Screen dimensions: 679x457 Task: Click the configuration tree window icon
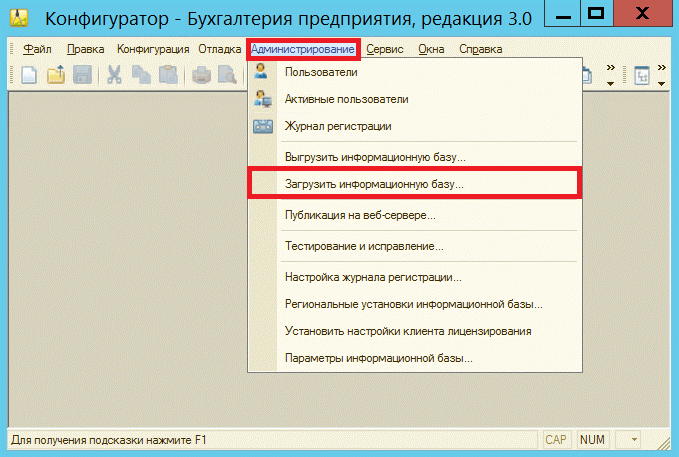click(x=642, y=76)
